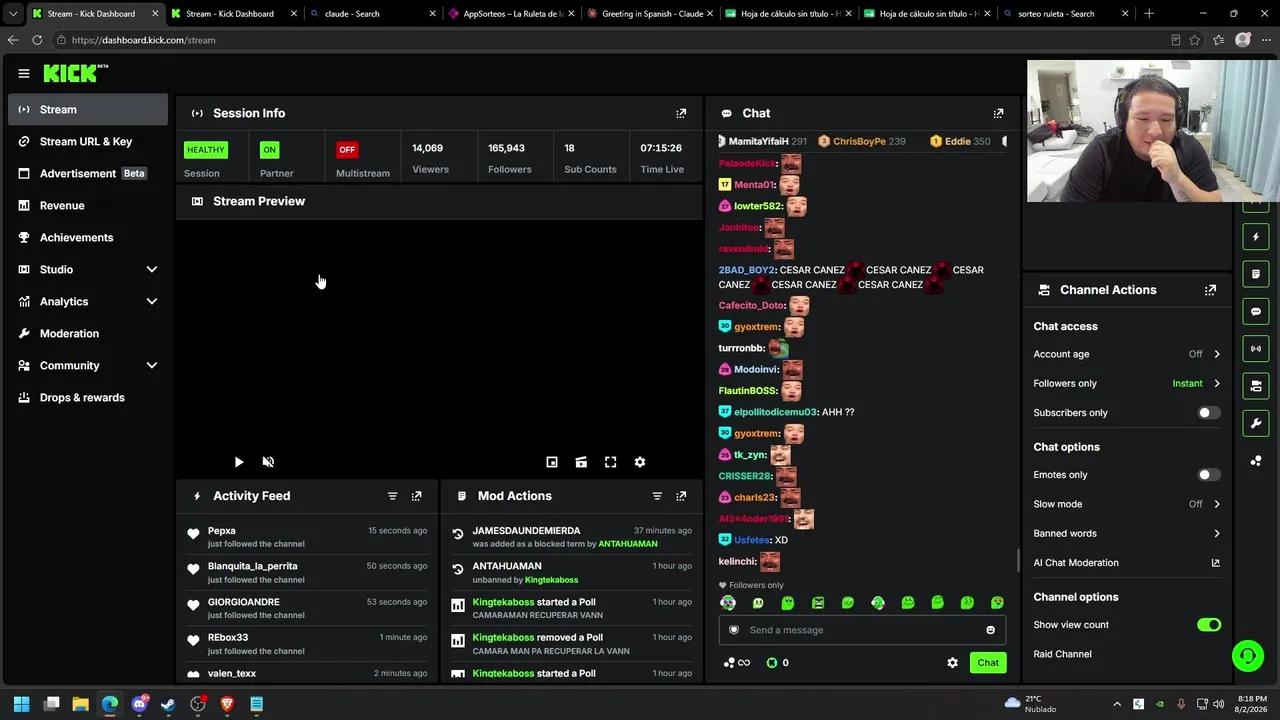Screen dimensions: 1280x720
Task: Open the emote picker in the message box
Action: coord(991,630)
